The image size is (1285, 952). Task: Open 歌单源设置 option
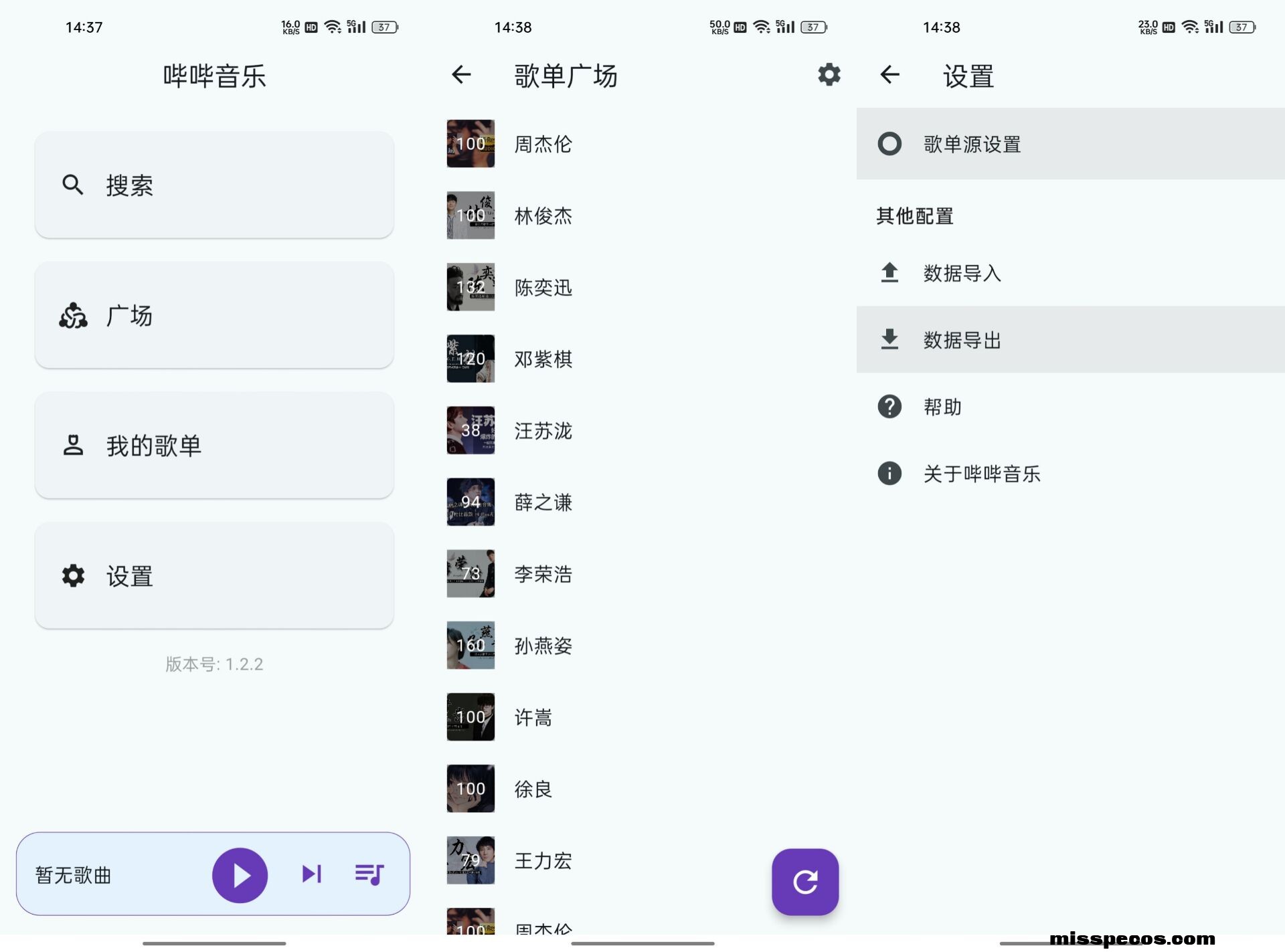tap(1071, 144)
